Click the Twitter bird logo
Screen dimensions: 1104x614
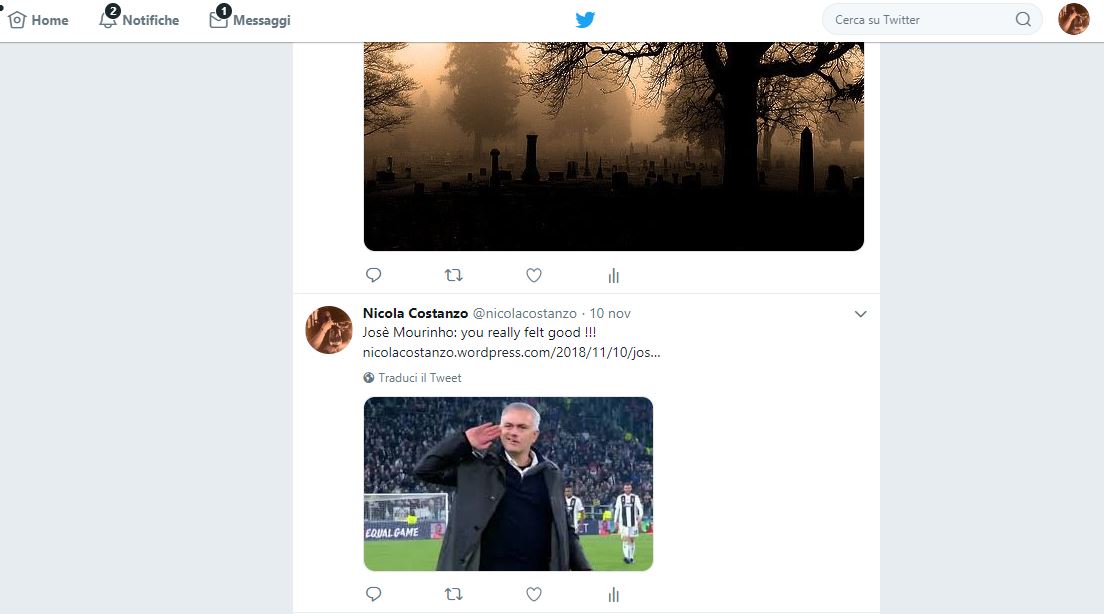(x=585, y=20)
